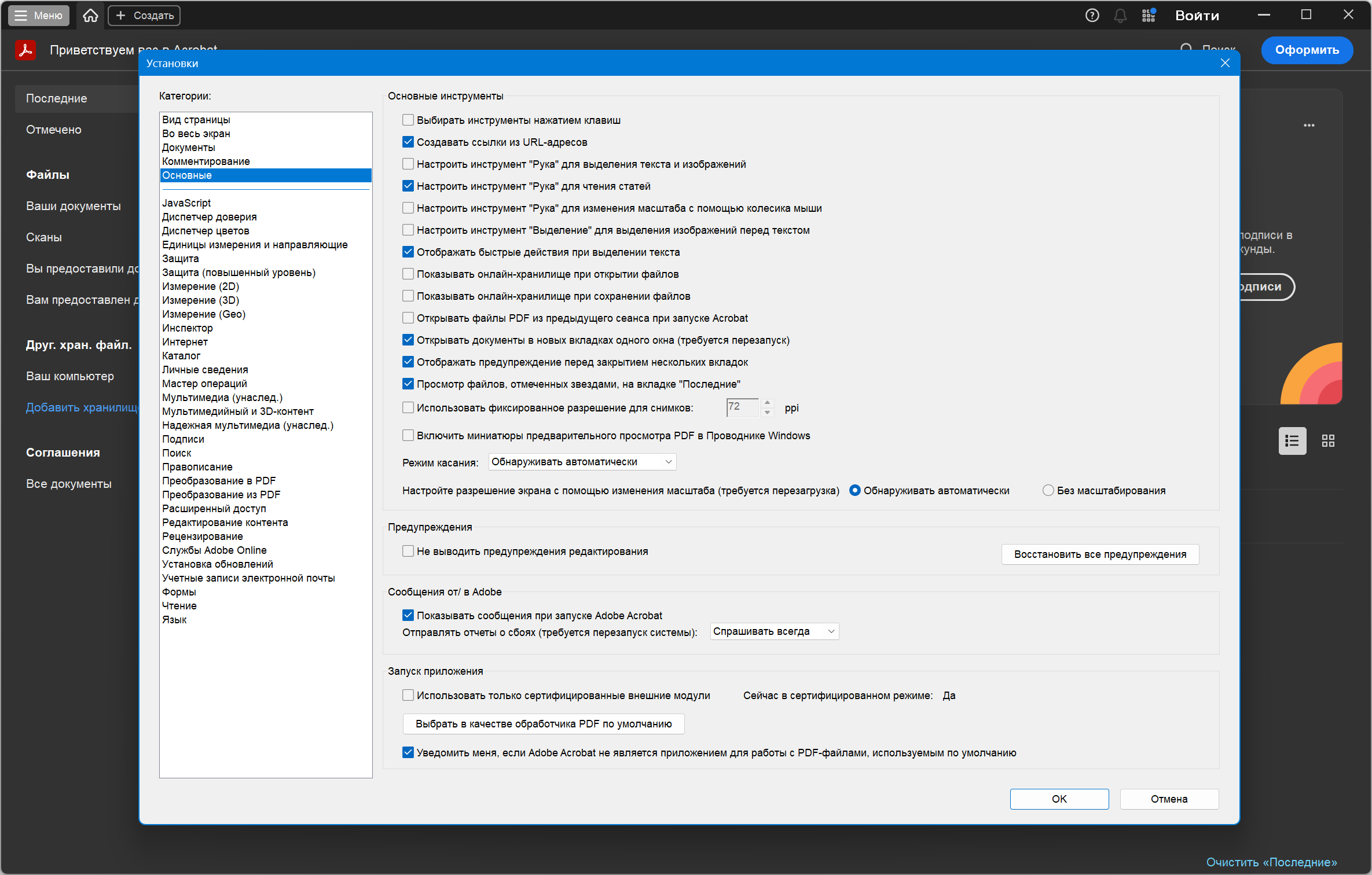The image size is (1372, 875).
Task: Select "Без масштабирования" radio button
Action: click(x=1048, y=491)
